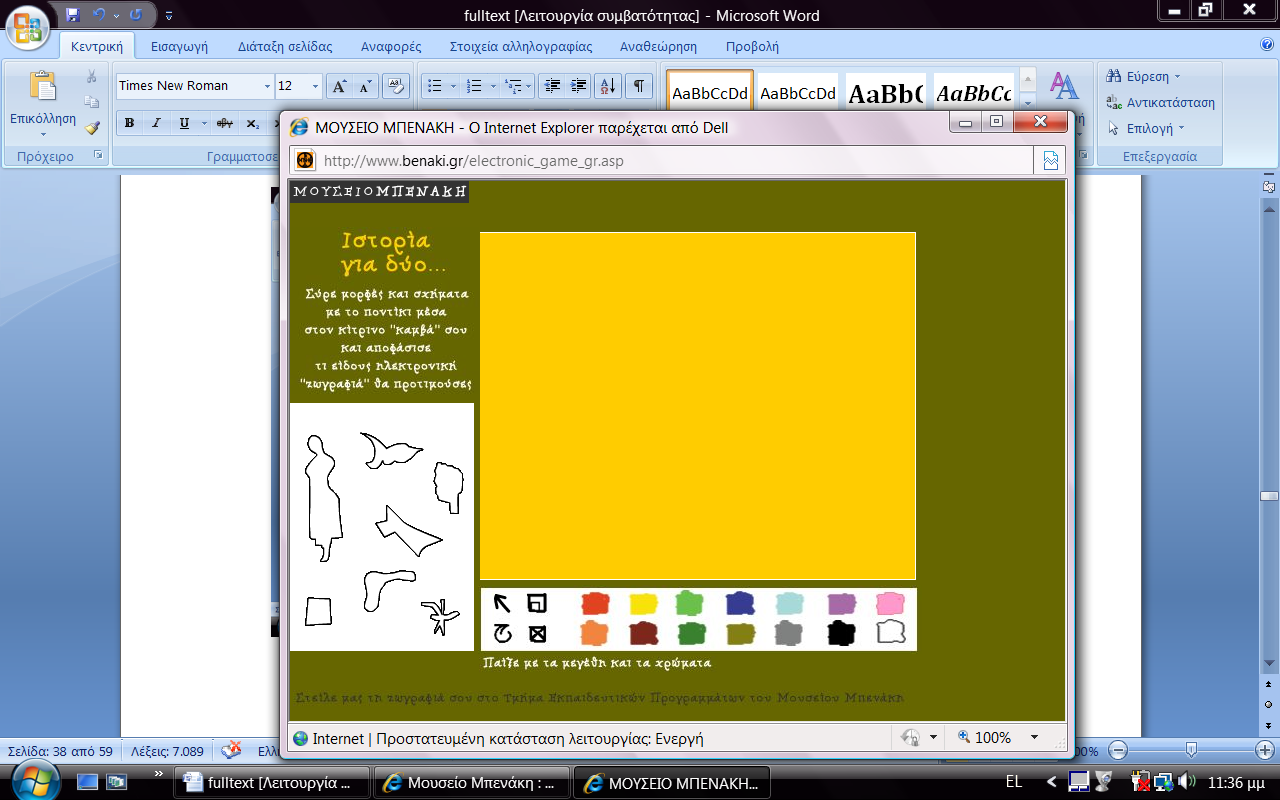The image size is (1280, 800).
Task: Open the Κεντρική ribbon tab
Action: [x=96, y=46]
